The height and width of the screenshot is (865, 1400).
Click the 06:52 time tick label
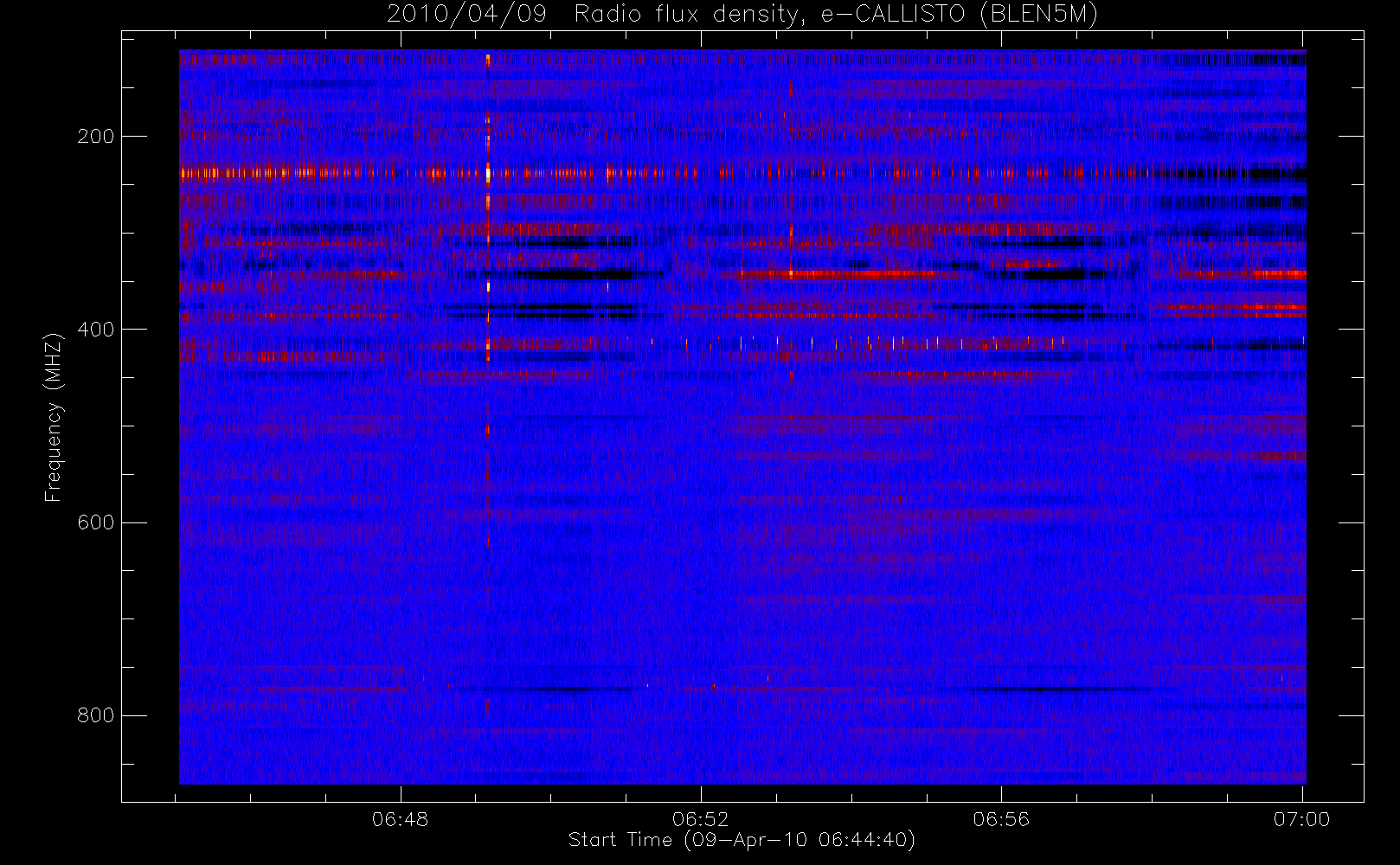(x=701, y=819)
